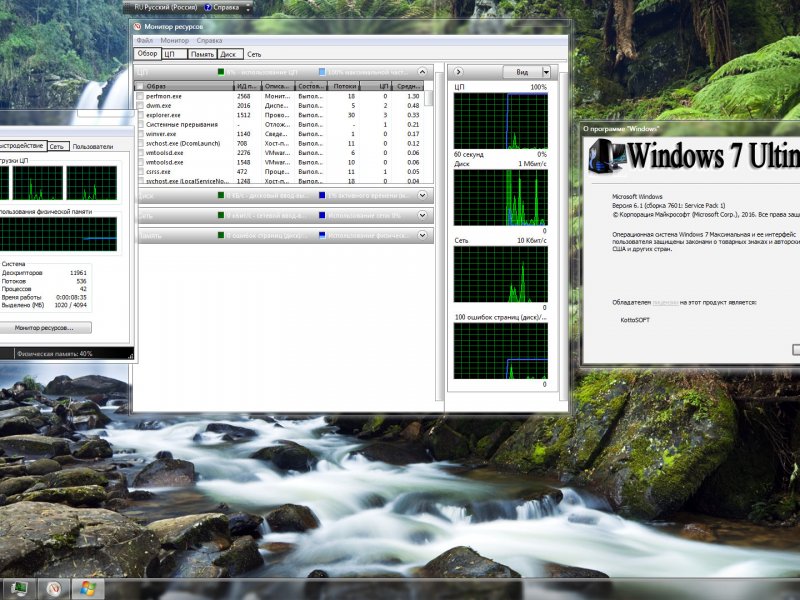Click the computer logo in the About Windows dialog
This screenshot has width=800, height=600.
point(606,156)
